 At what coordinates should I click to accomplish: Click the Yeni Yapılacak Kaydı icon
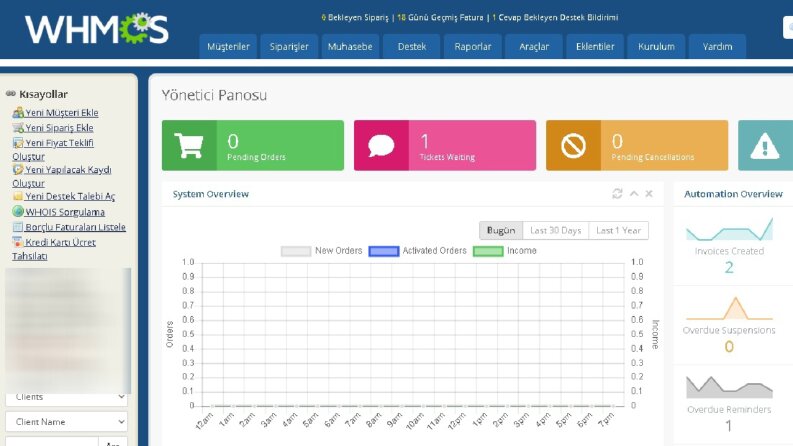pyautogui.click(x=18, y=169)
